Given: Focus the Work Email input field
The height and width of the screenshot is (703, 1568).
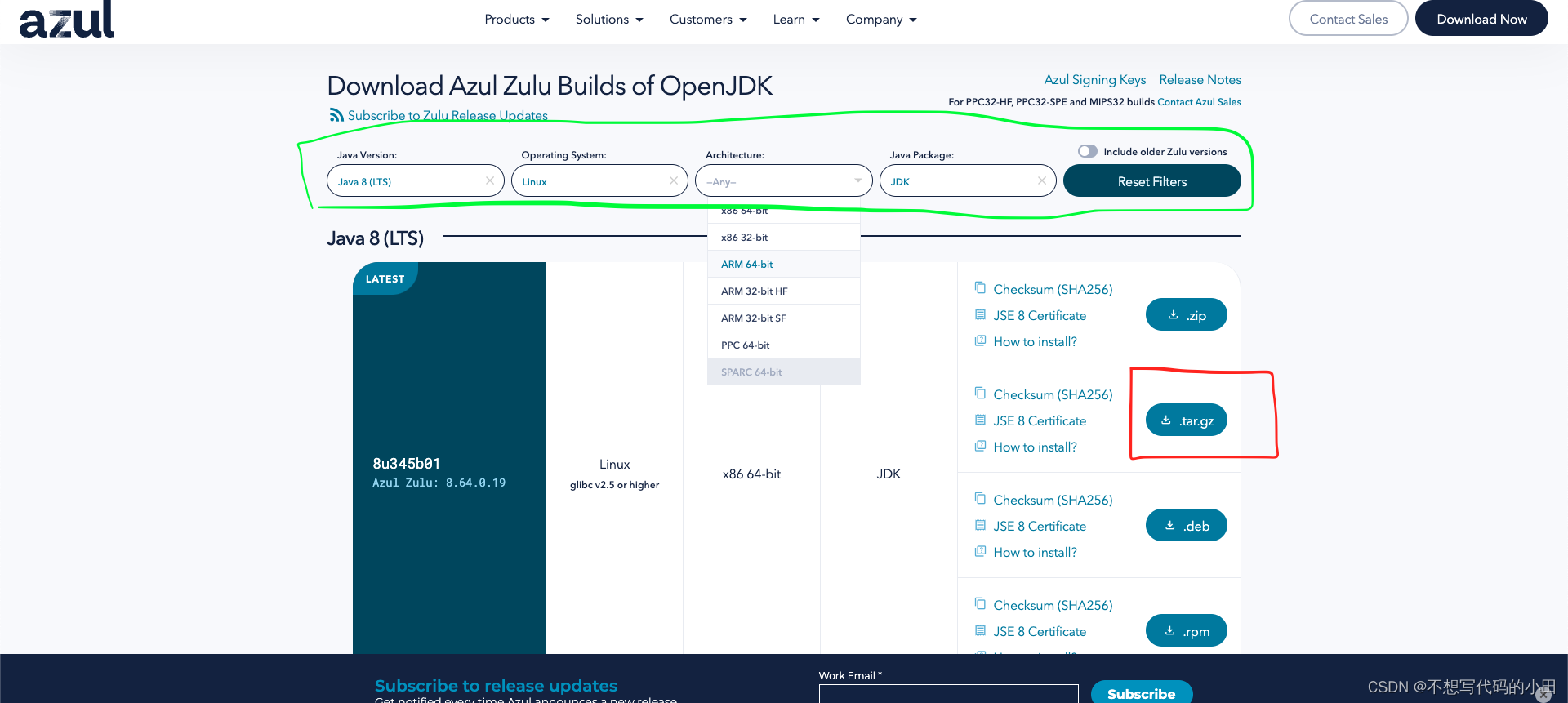Looking at the screenshot, I should click(x=948, y=694).
